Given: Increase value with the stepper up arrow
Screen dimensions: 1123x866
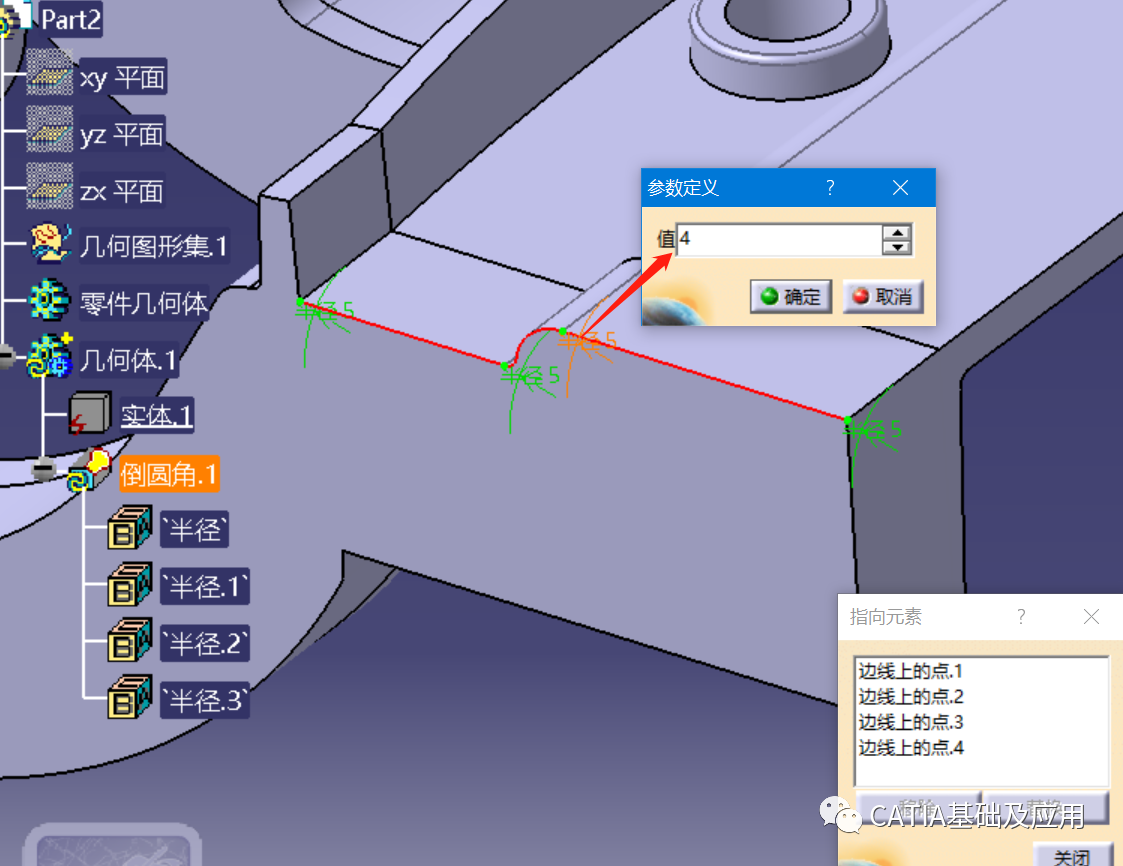Looking at the screenshot, I should coord(897,232).
